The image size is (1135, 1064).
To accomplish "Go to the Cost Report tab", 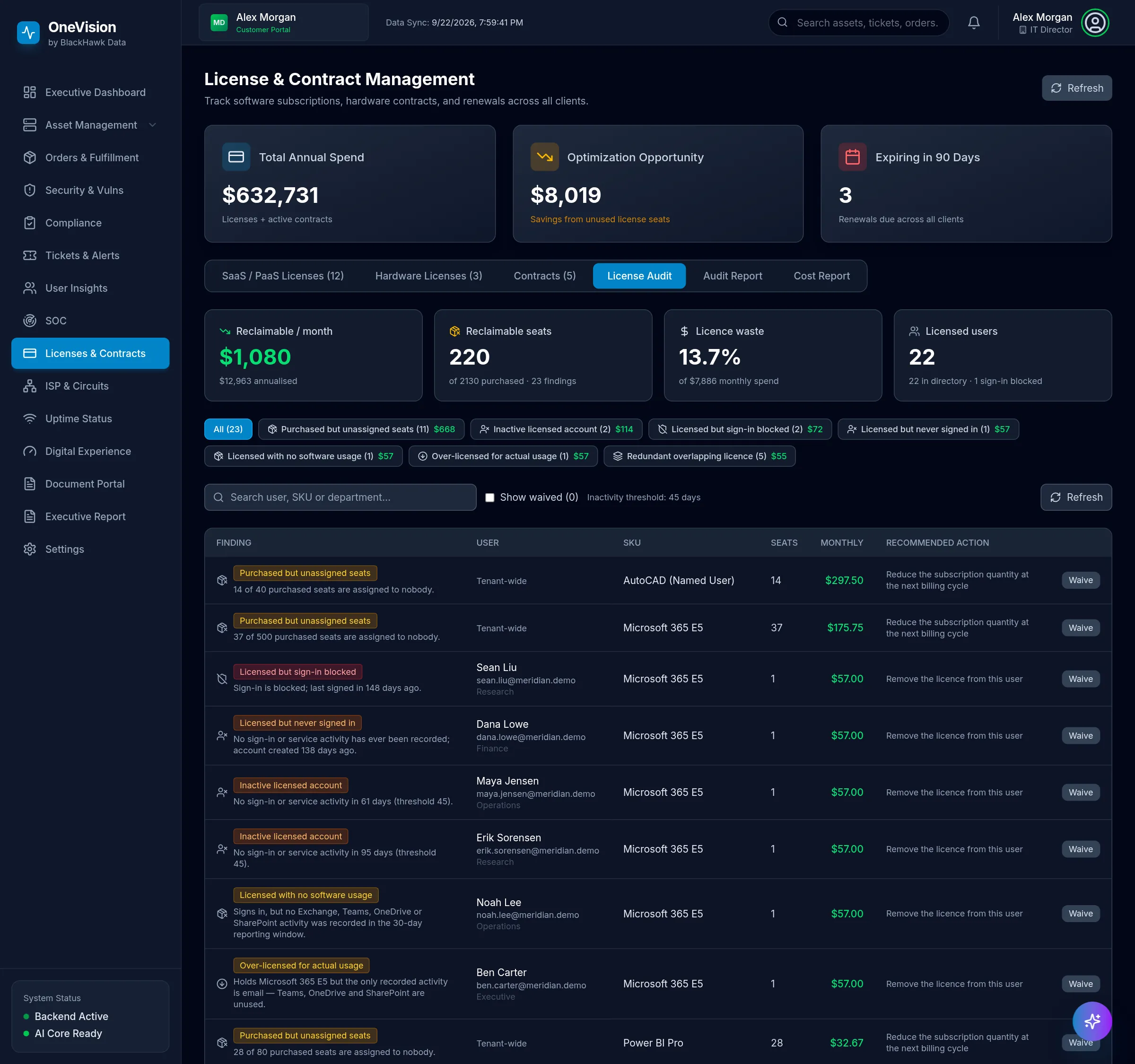I will click(x=821, y=276).
